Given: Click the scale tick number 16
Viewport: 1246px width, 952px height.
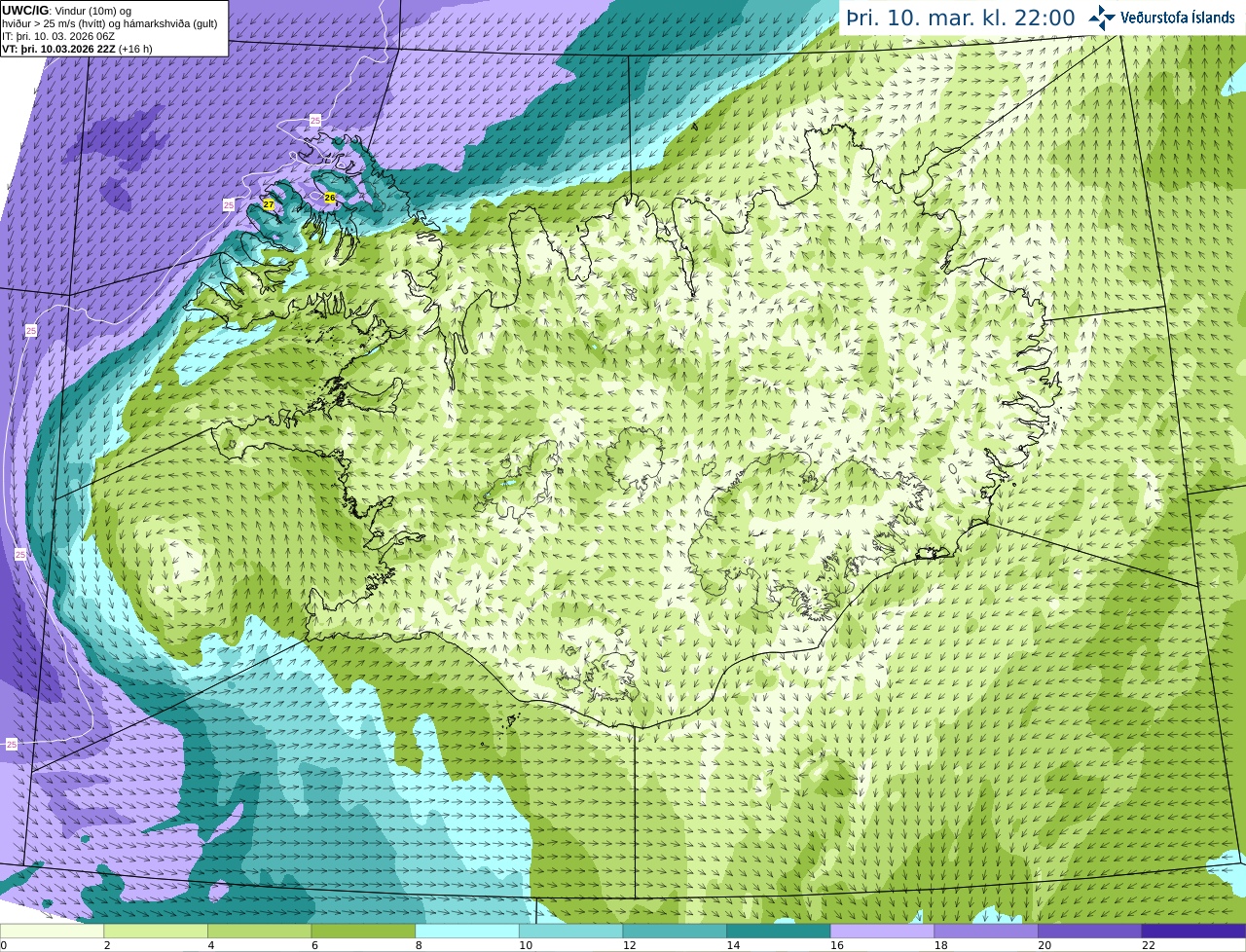Looking at the screenshot, I should [837, 945].
